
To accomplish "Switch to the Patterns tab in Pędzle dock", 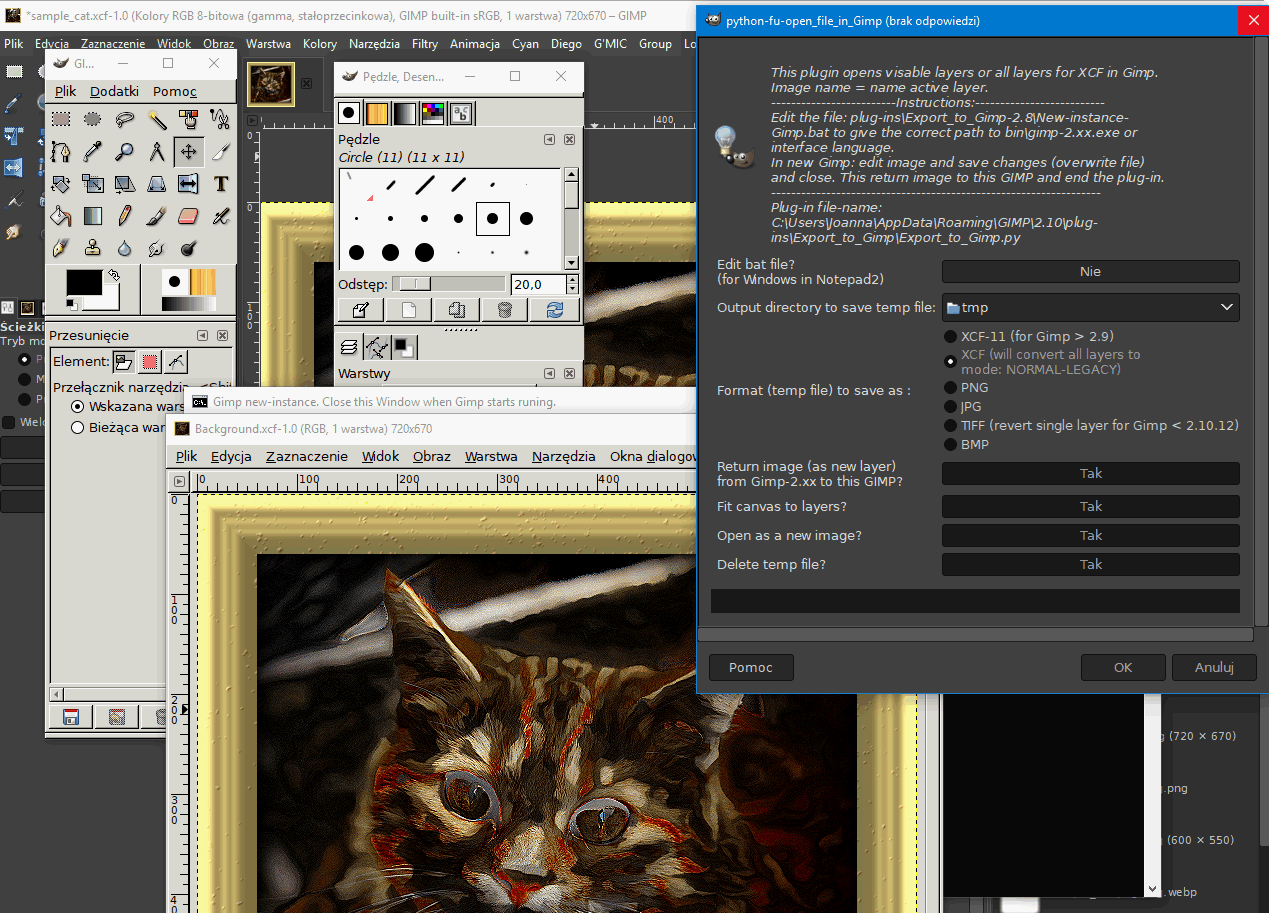I will (x=376, y=113).
